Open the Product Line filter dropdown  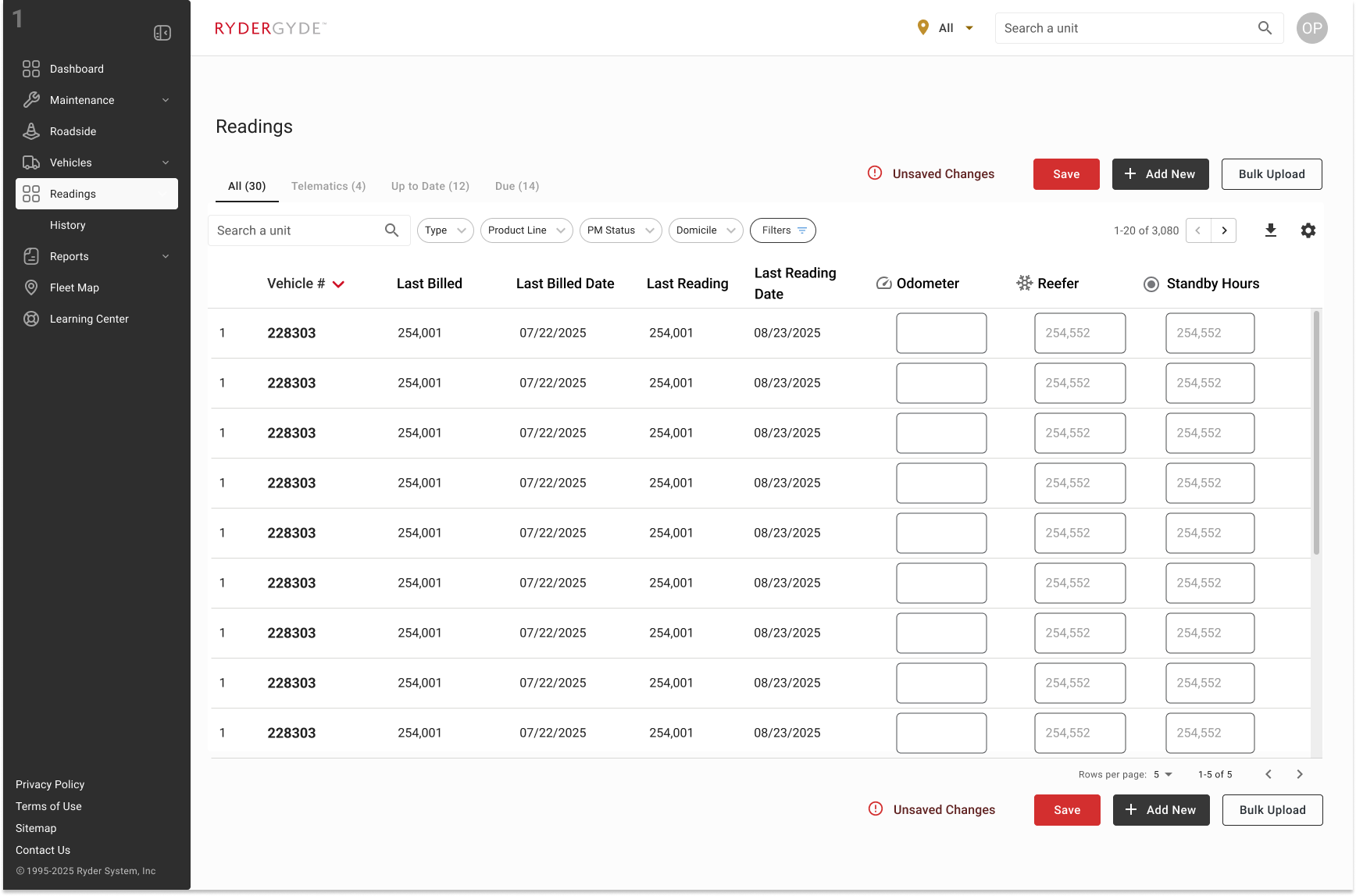click(x=526, y=230)
